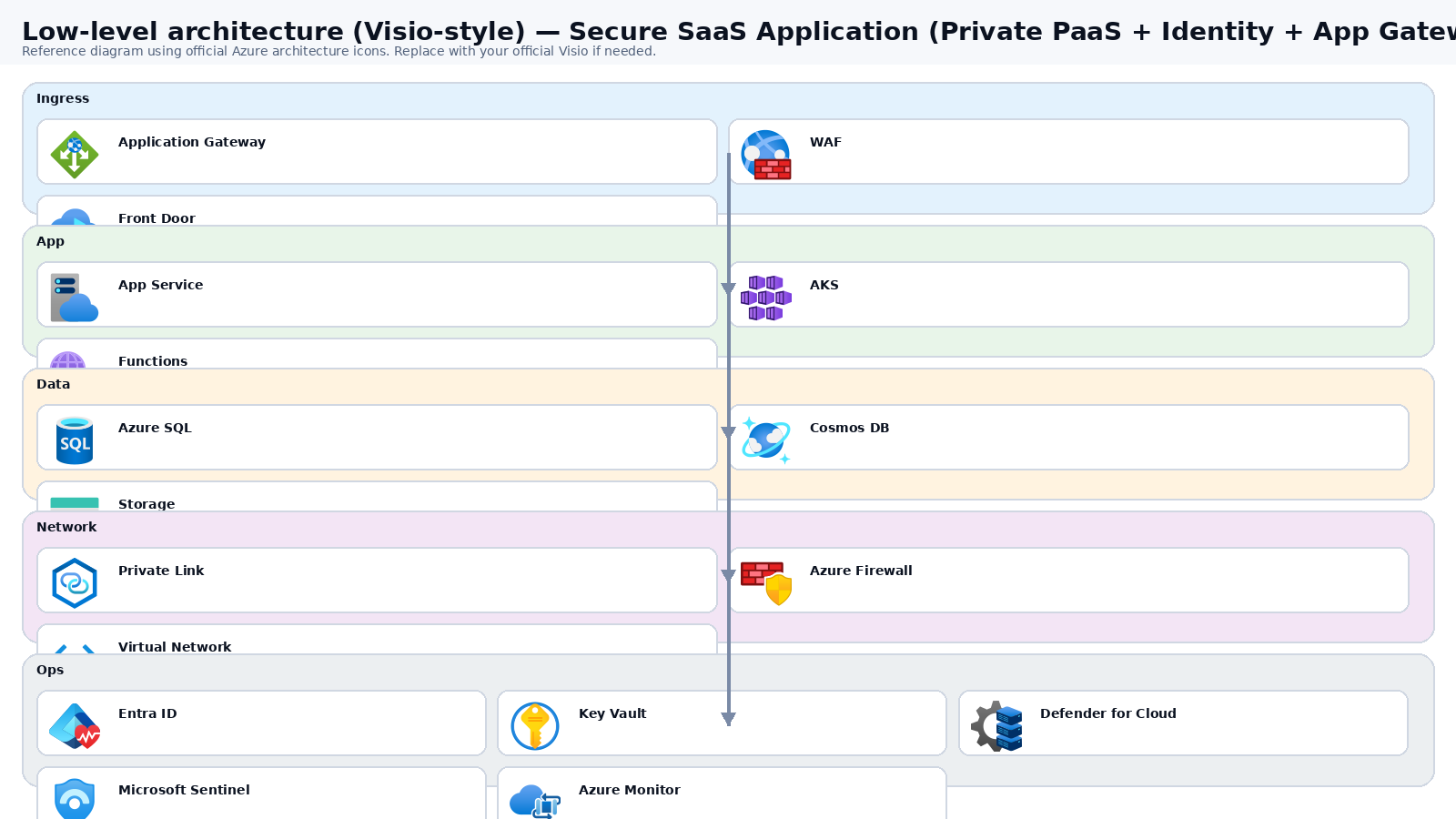Click the Azure SQL database icon

[x=75, y=440]
